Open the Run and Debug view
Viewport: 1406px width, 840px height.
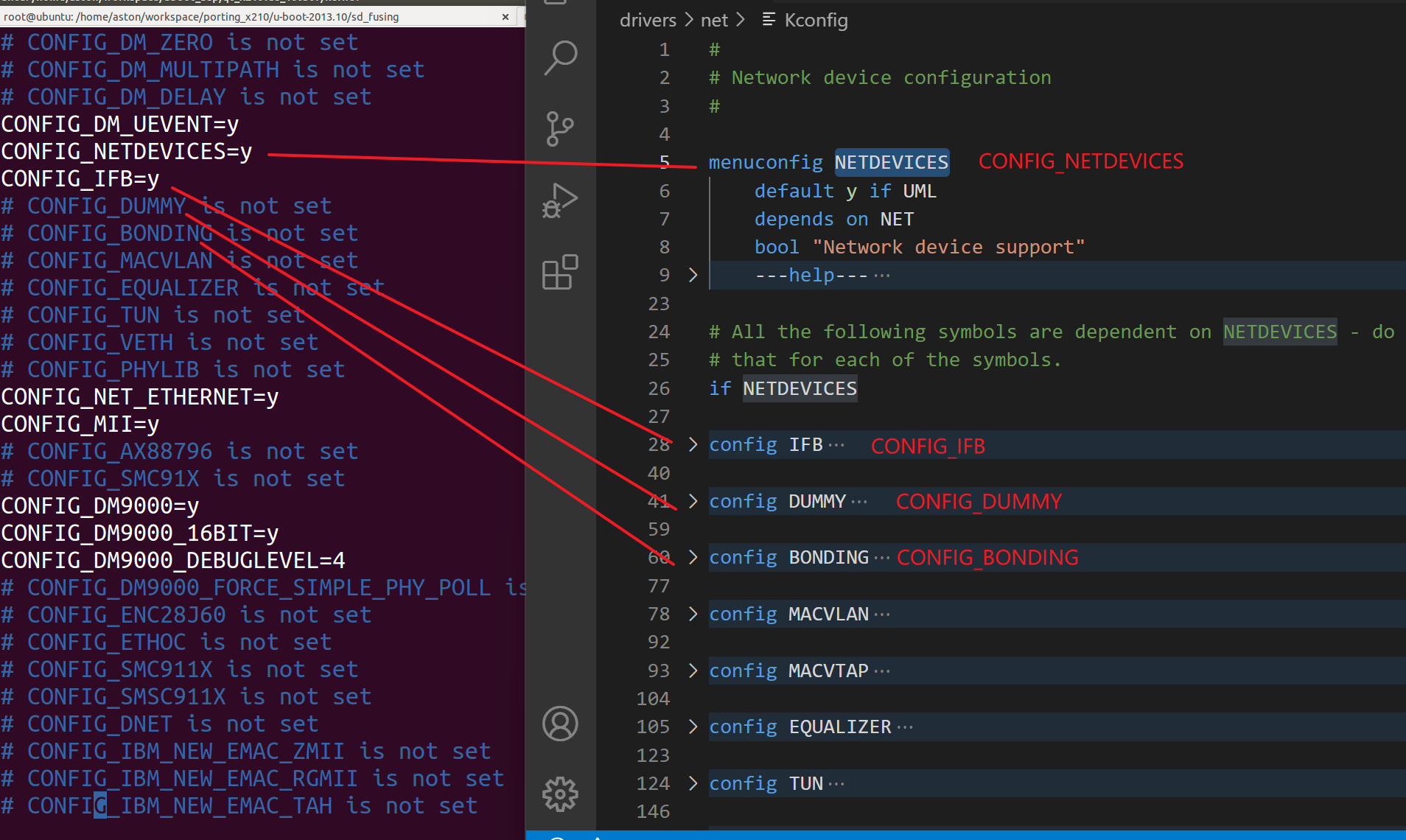click(560, 200)
